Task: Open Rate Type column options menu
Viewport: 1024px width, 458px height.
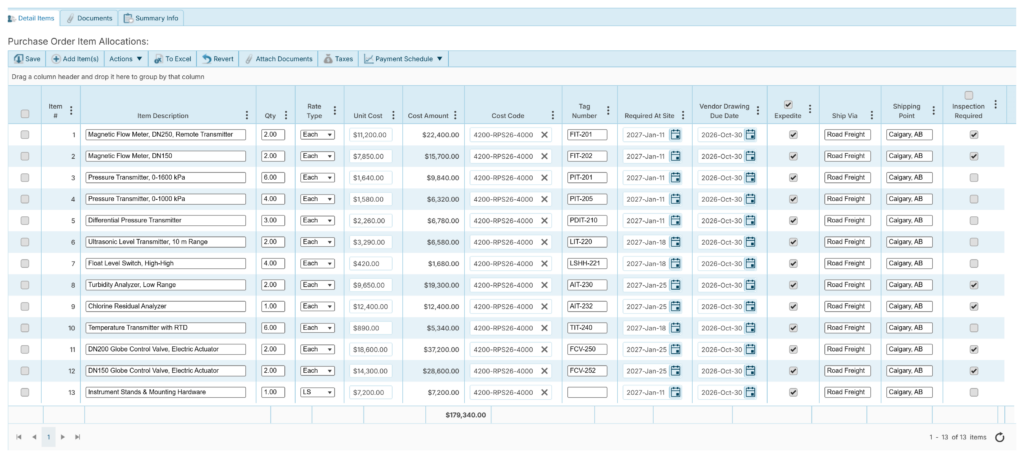Action: tap(335, 110)
